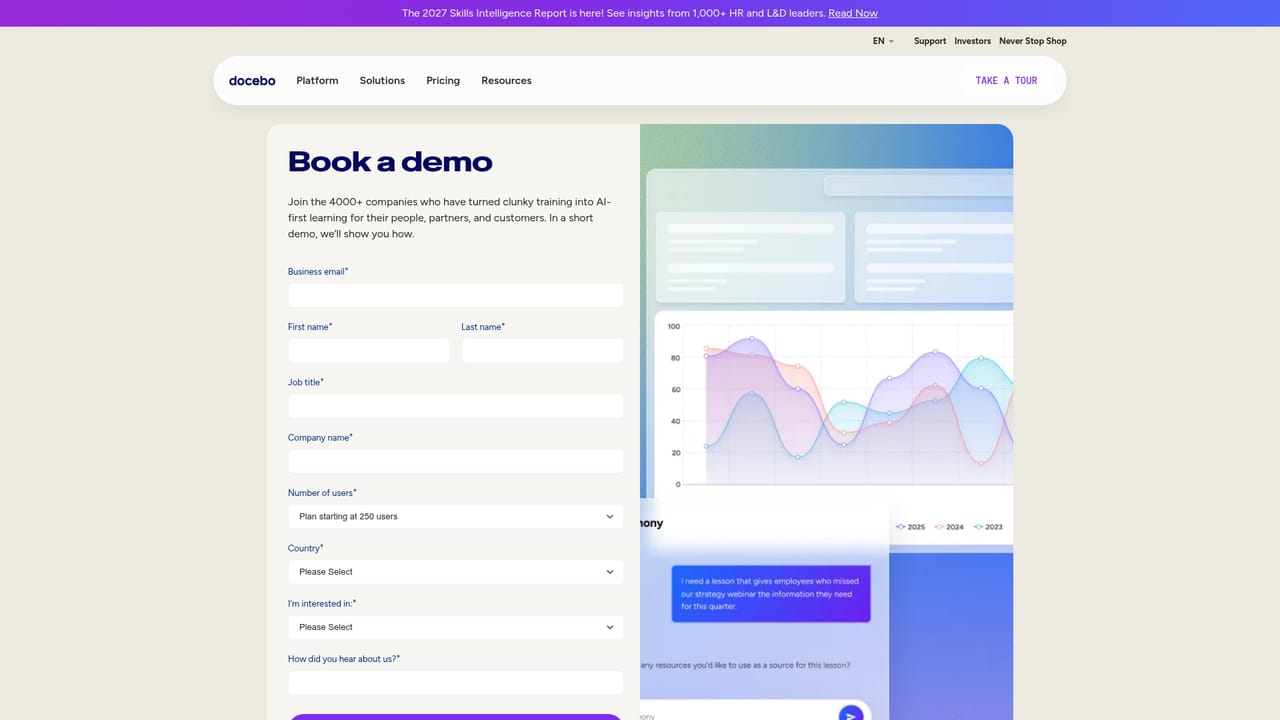The image size is (1280, 720).
Task: Click the How did you hear about us field
Action: [x=455, y=683]
